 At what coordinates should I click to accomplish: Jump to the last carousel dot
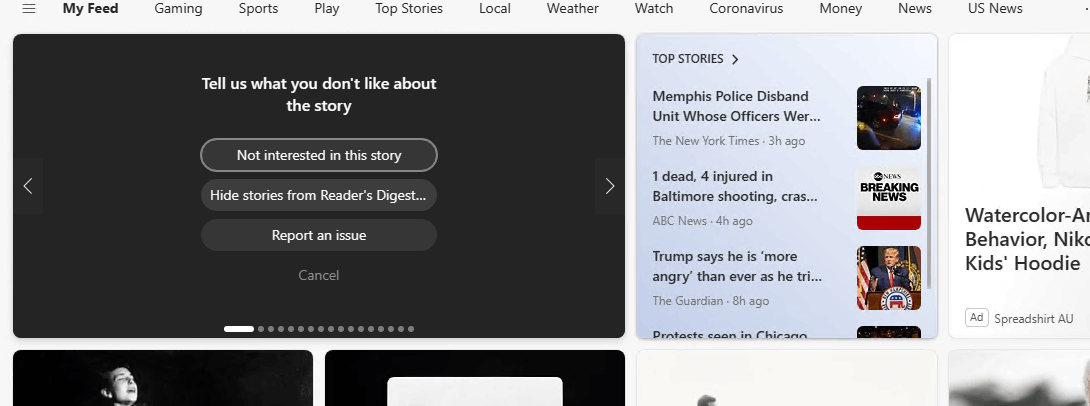click(x=411, y=329)
